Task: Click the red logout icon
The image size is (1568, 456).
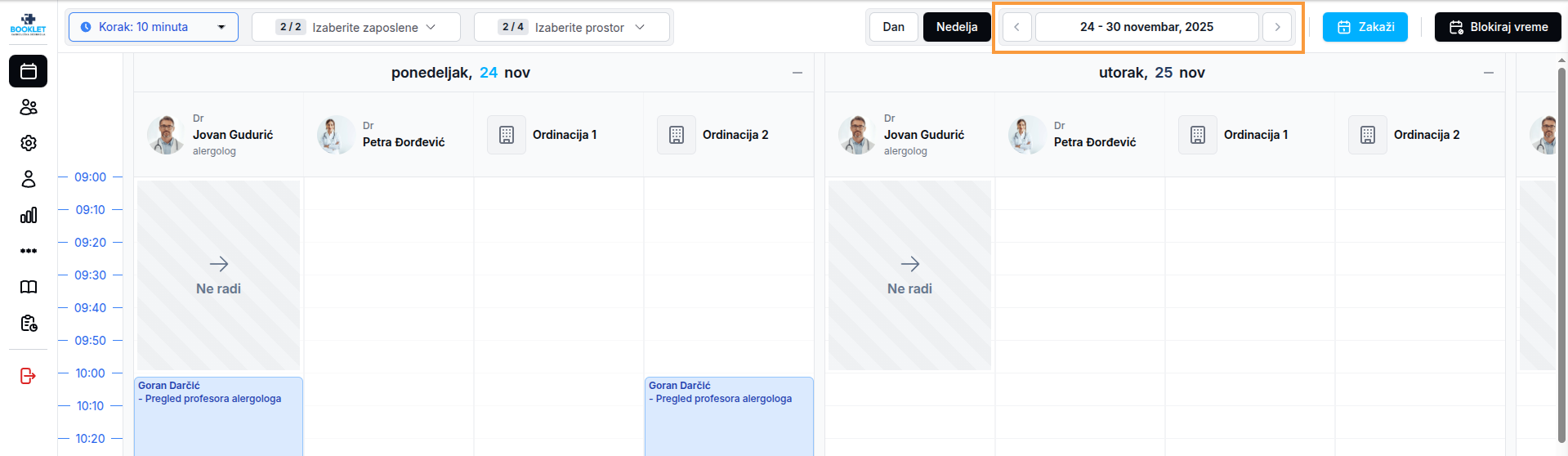Action: pyautogui.click(x=29, y=376)
